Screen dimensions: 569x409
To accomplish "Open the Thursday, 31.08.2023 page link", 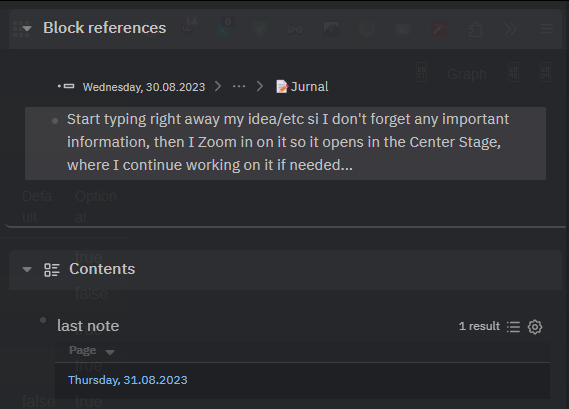I will coord(128,380).
